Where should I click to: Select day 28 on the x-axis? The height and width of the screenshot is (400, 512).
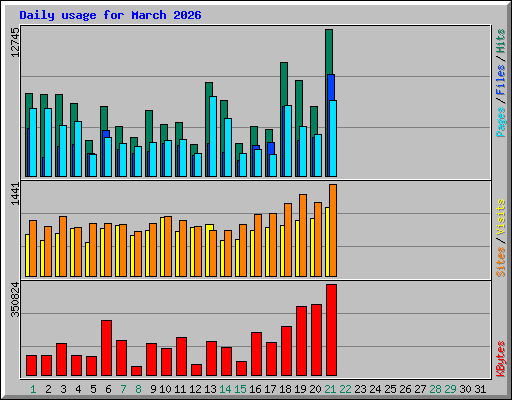click(435, 389)
